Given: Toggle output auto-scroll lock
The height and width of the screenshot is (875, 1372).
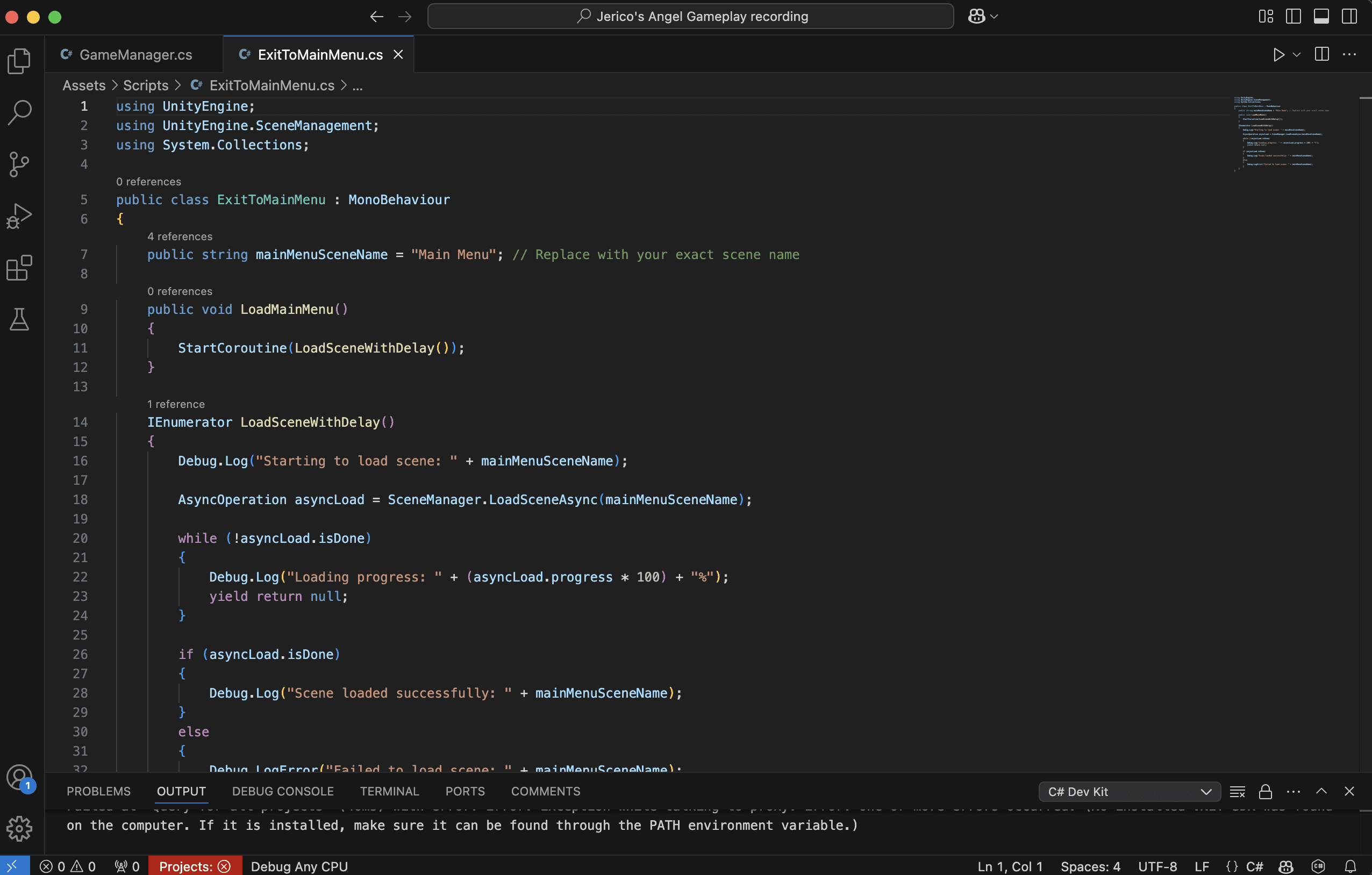Looking at the screenshot, I should pos(1265,792).
